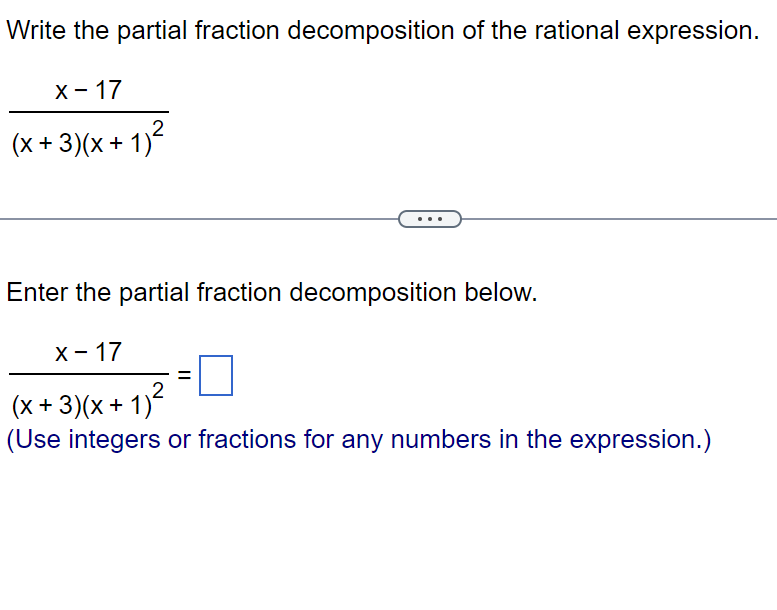777x610 pixels.
Task: Click the empty answer input box
Action: pos(216,376)
